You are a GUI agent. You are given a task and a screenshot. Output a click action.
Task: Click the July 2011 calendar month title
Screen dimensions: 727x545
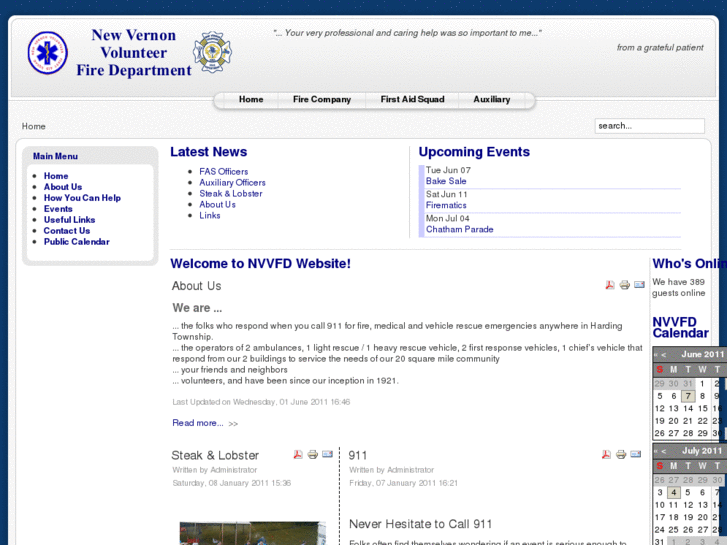coord(702,451)
